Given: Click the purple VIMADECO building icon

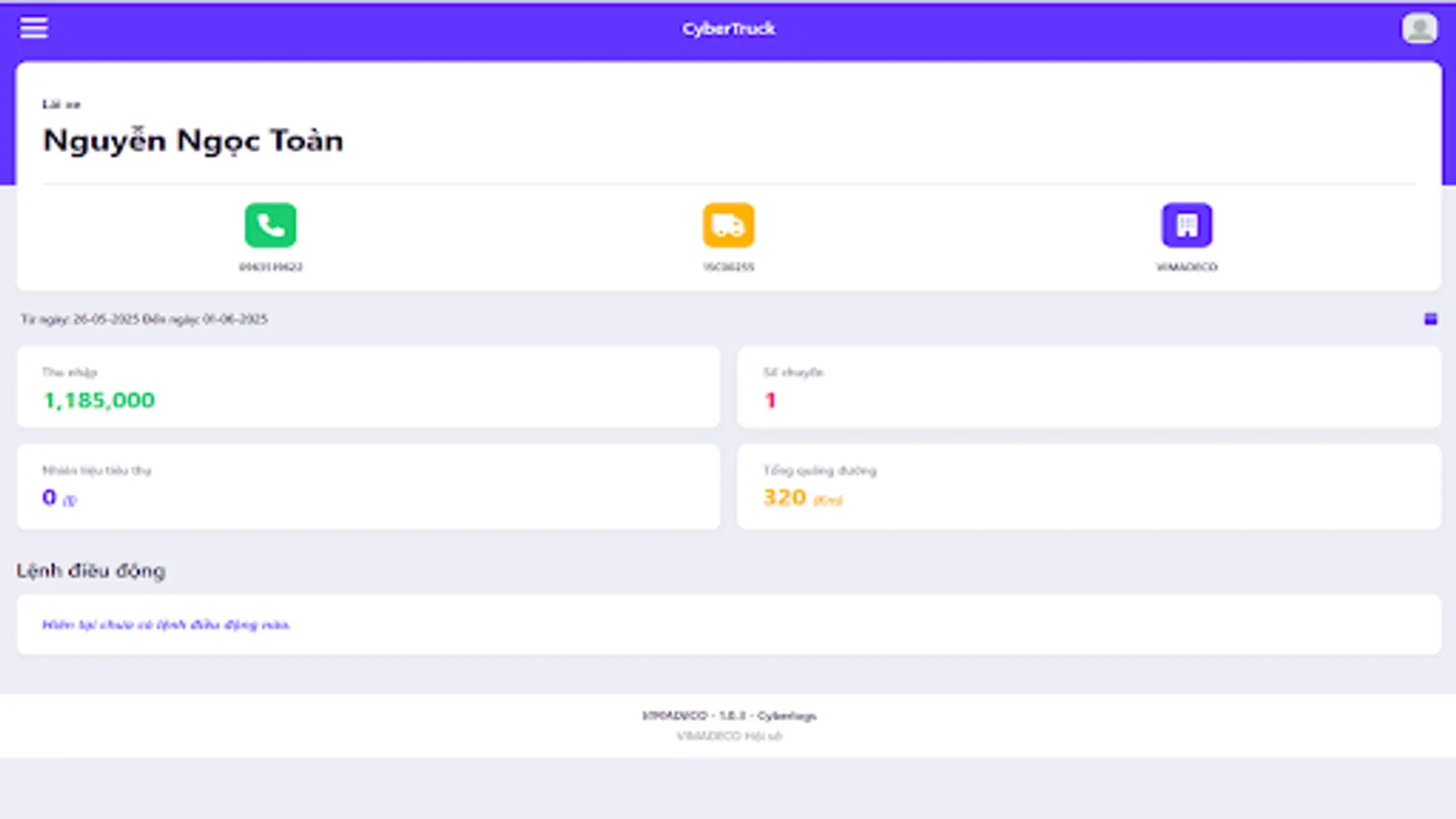Looking at the screenshot, I should [x=1185, y=225].
